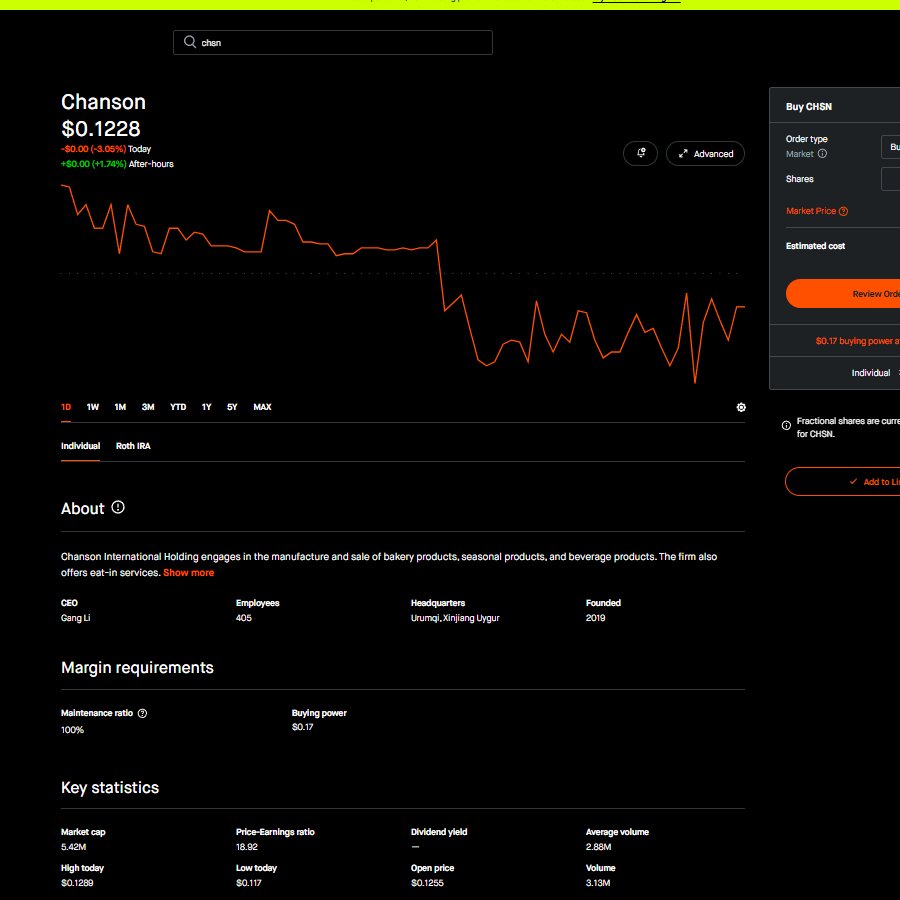
Task: Click the Volume value 3.13M
Action: [x=598, y=883]
